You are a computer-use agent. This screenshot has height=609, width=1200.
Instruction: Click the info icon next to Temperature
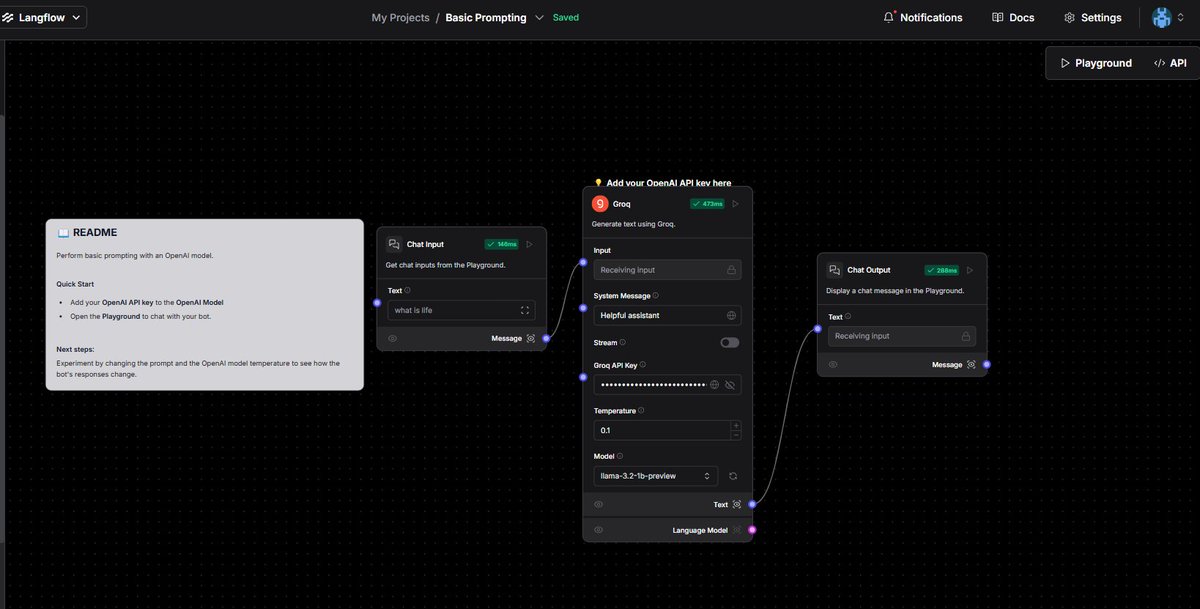pyautogui.click(x=641, y=410)
